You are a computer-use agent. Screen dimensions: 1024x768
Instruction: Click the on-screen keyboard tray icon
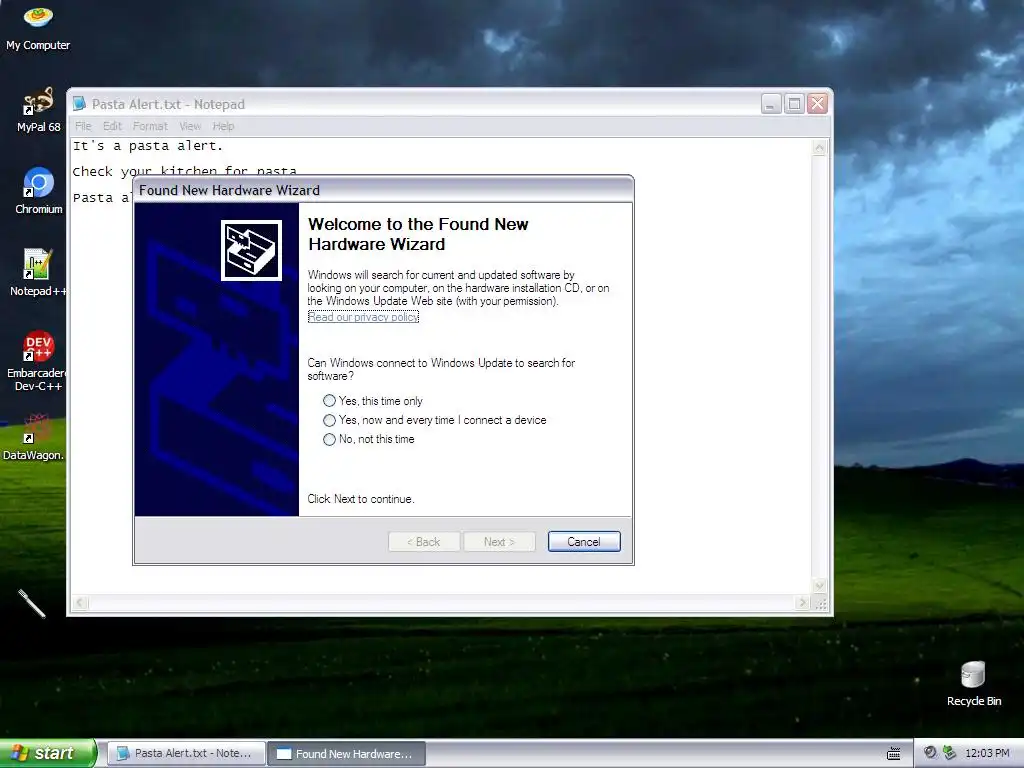pyautogui.click(x=893, y=754)
